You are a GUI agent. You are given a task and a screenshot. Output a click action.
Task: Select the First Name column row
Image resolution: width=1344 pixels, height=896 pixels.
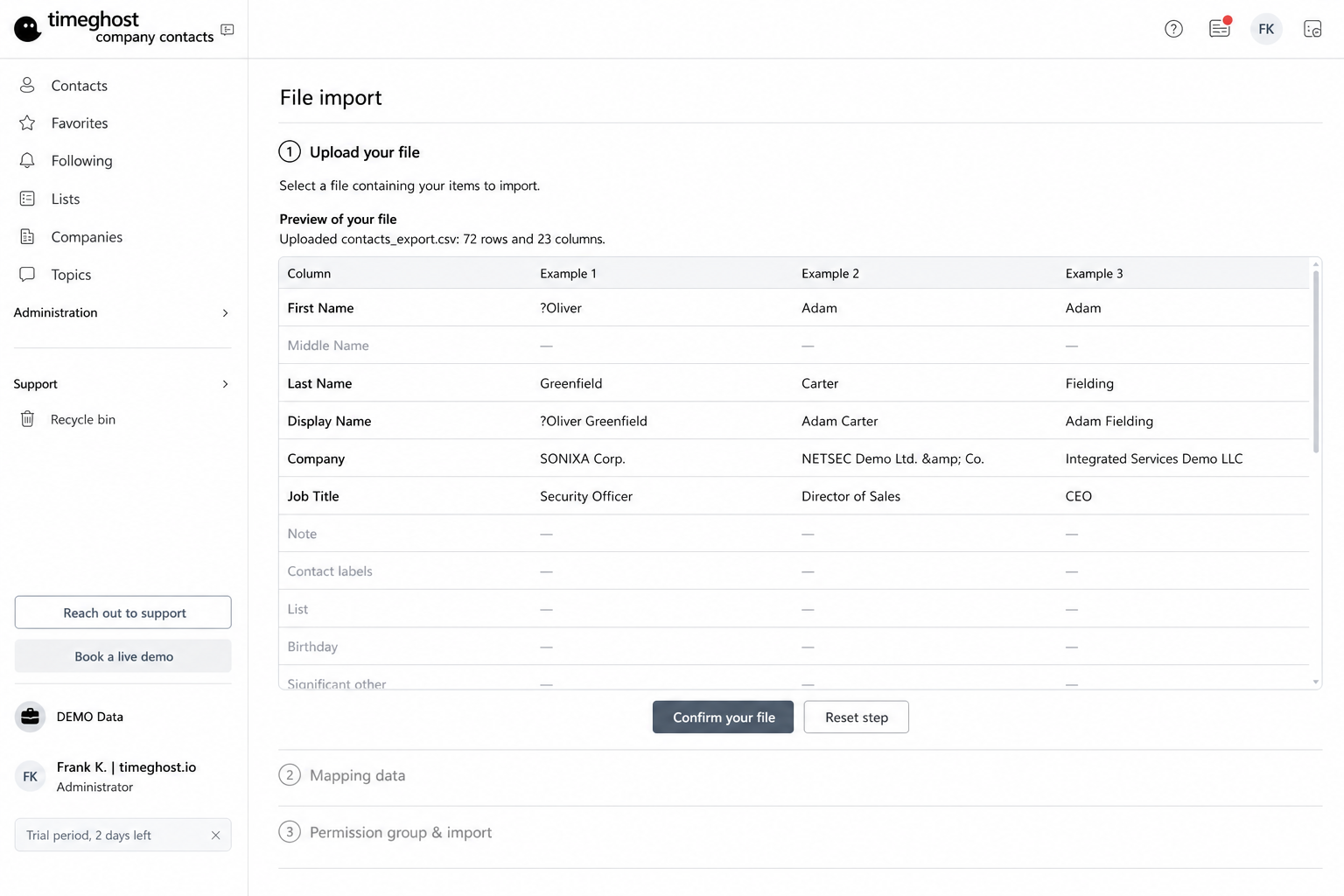tap(794, 308)
